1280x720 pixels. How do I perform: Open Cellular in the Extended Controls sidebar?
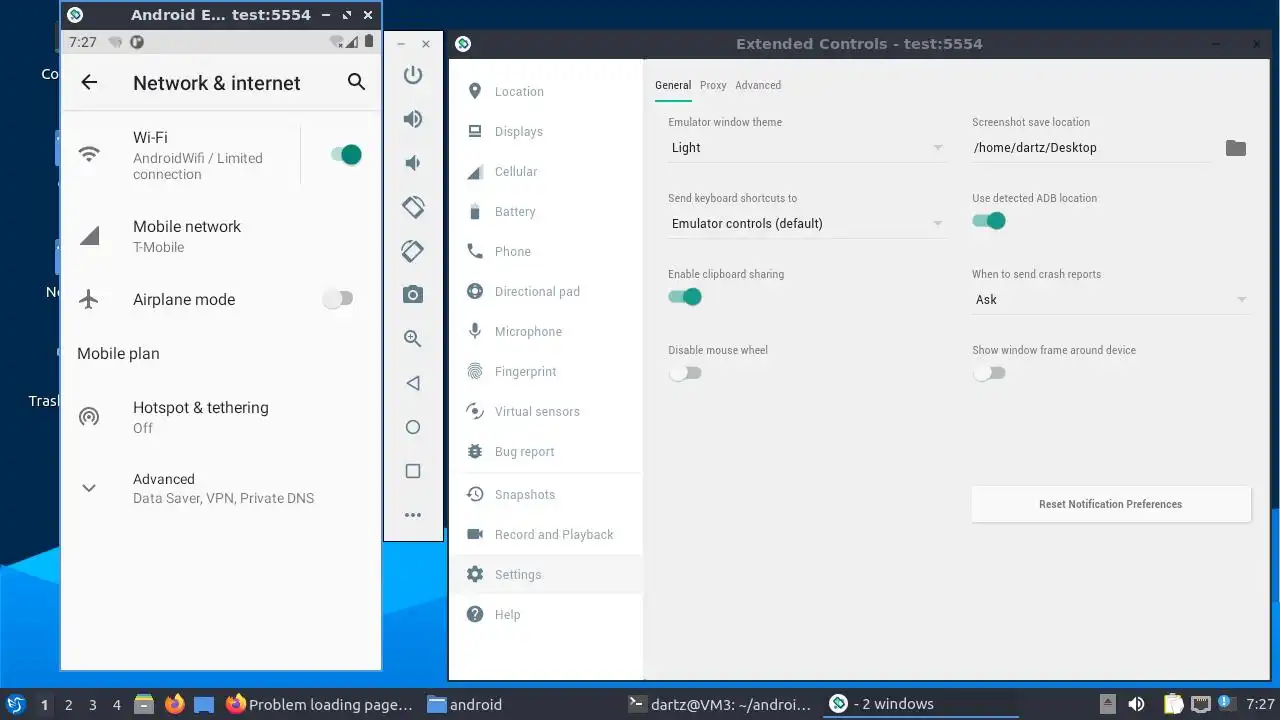pos(546,171)
